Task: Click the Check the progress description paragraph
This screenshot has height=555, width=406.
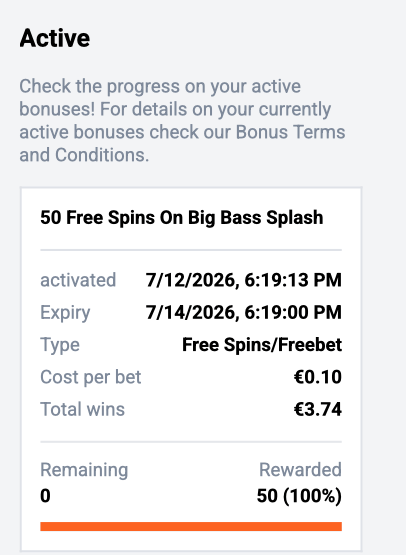Action: pos(182,120)
